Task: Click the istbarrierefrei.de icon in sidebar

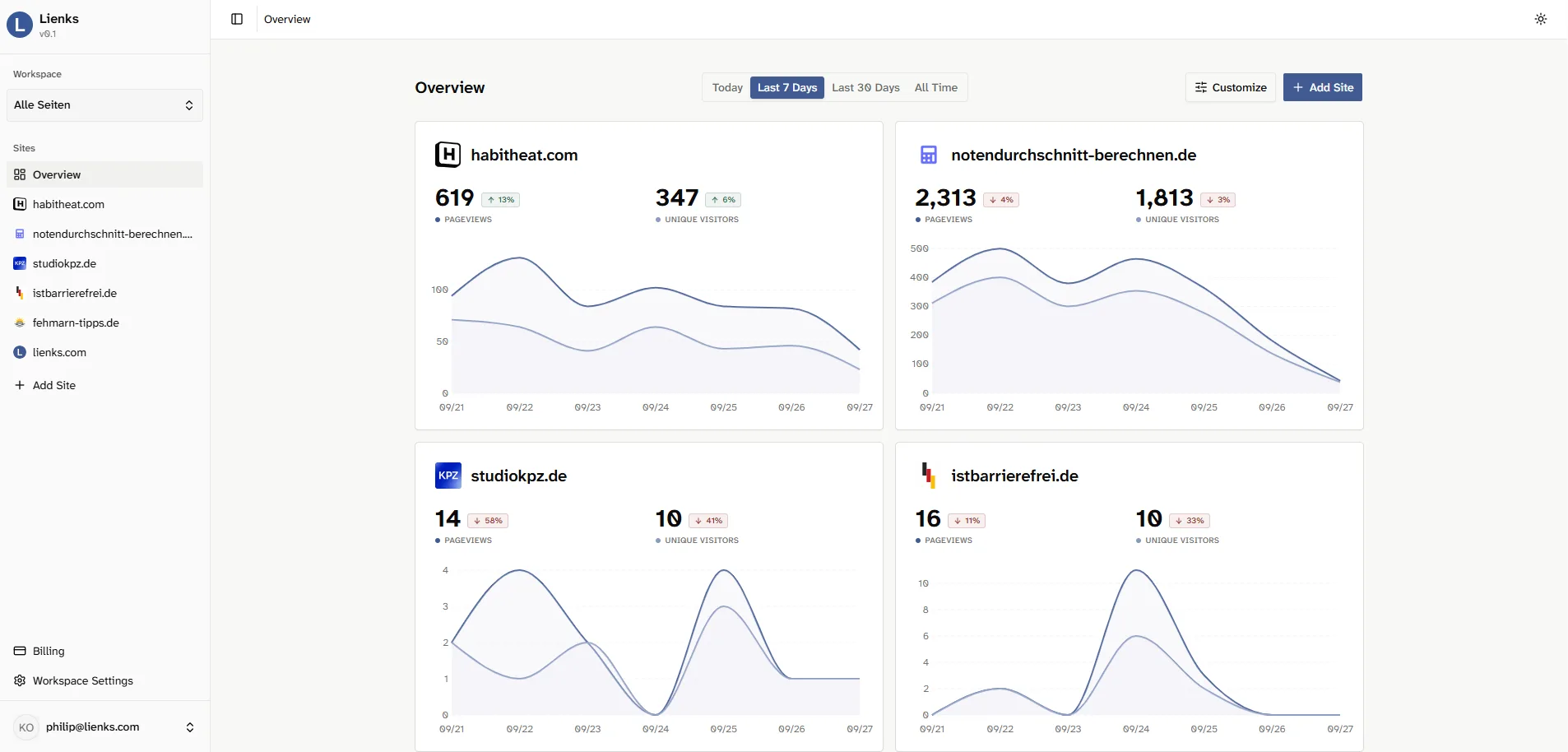Action: (20, 293)
